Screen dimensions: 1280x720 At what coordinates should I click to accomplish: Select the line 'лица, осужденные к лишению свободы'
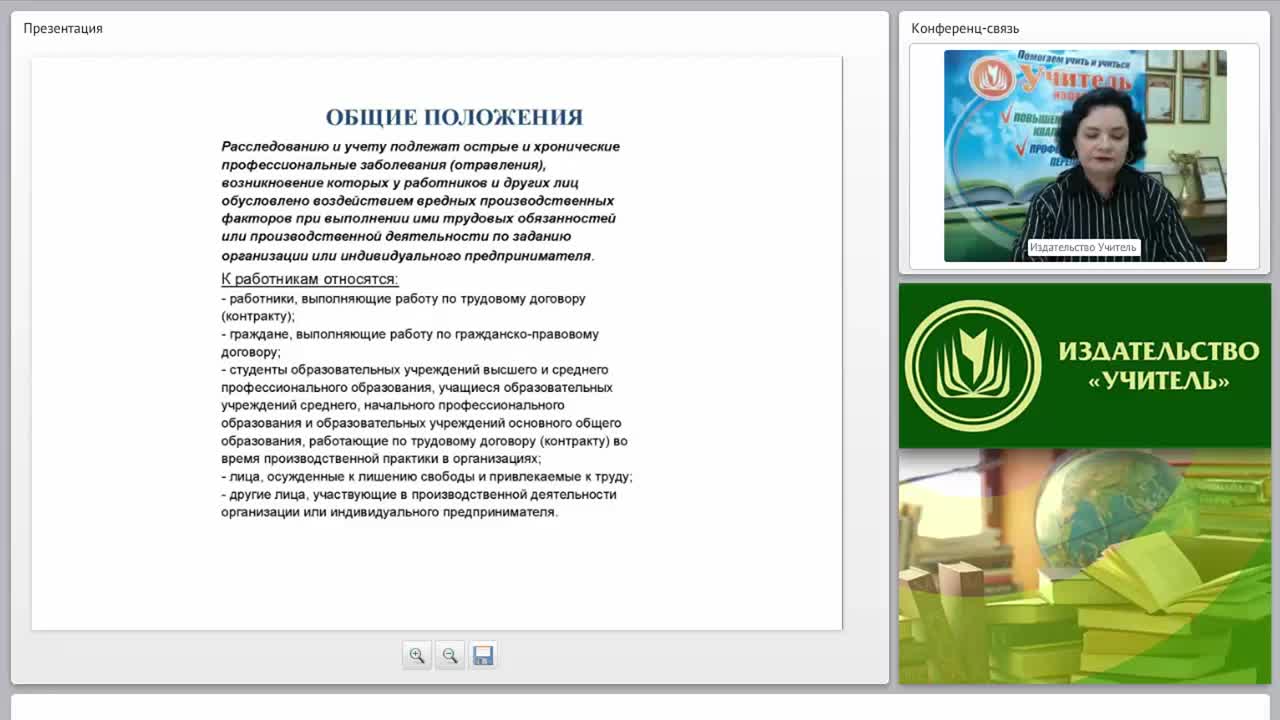click(427, 477)
